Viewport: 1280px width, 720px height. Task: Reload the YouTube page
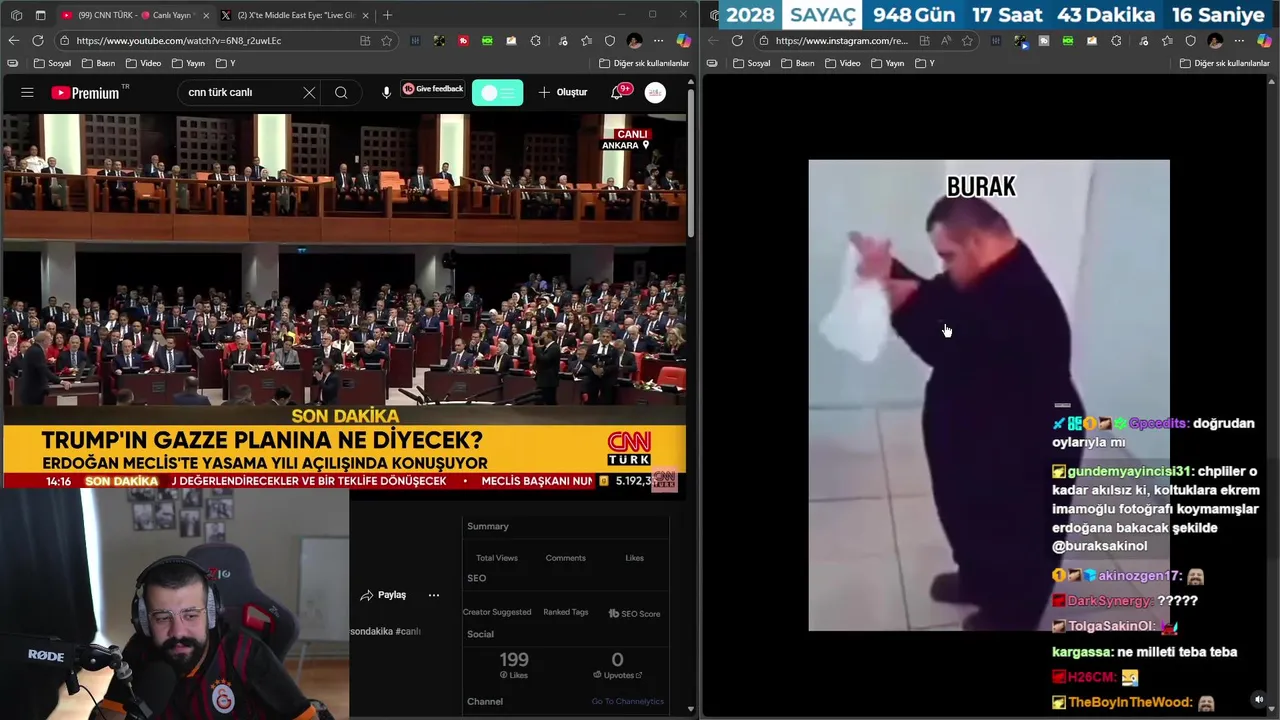(x=38, y=41)
